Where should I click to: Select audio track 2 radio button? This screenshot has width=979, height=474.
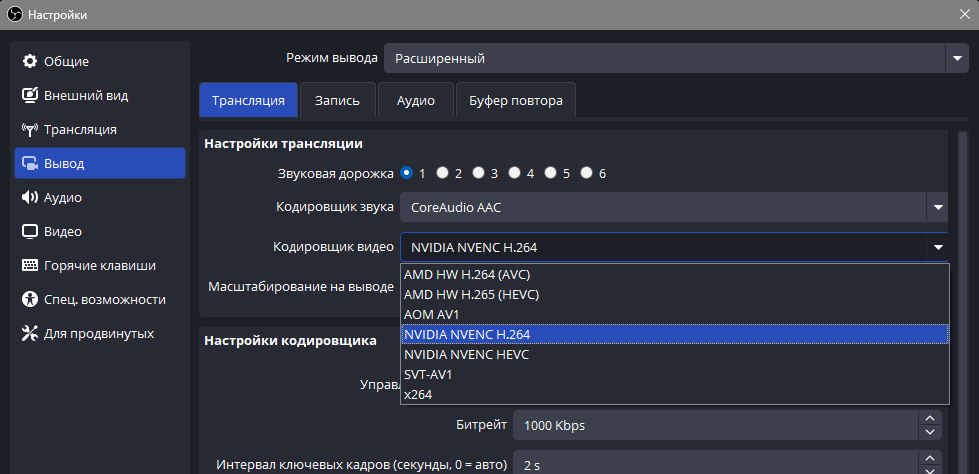[x=443, y=173]
